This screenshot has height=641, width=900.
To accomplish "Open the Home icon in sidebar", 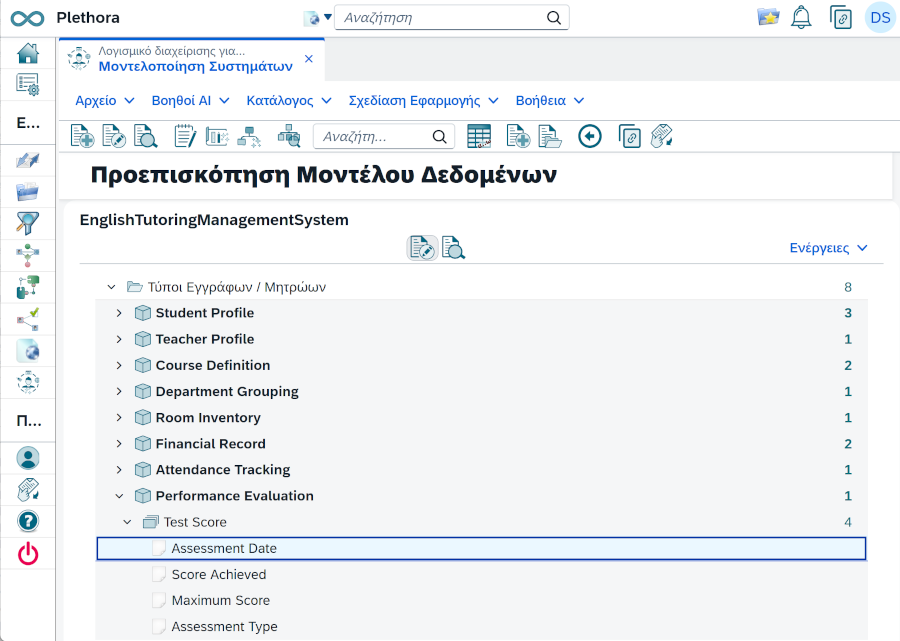I will tap(28, 53).
